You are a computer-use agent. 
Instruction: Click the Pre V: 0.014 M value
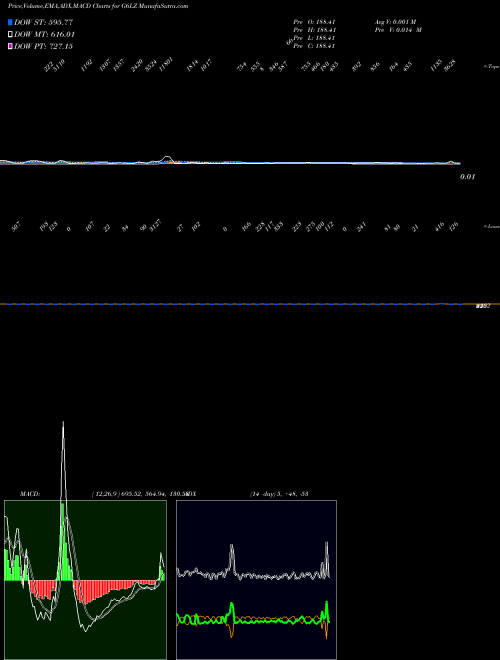399,30
